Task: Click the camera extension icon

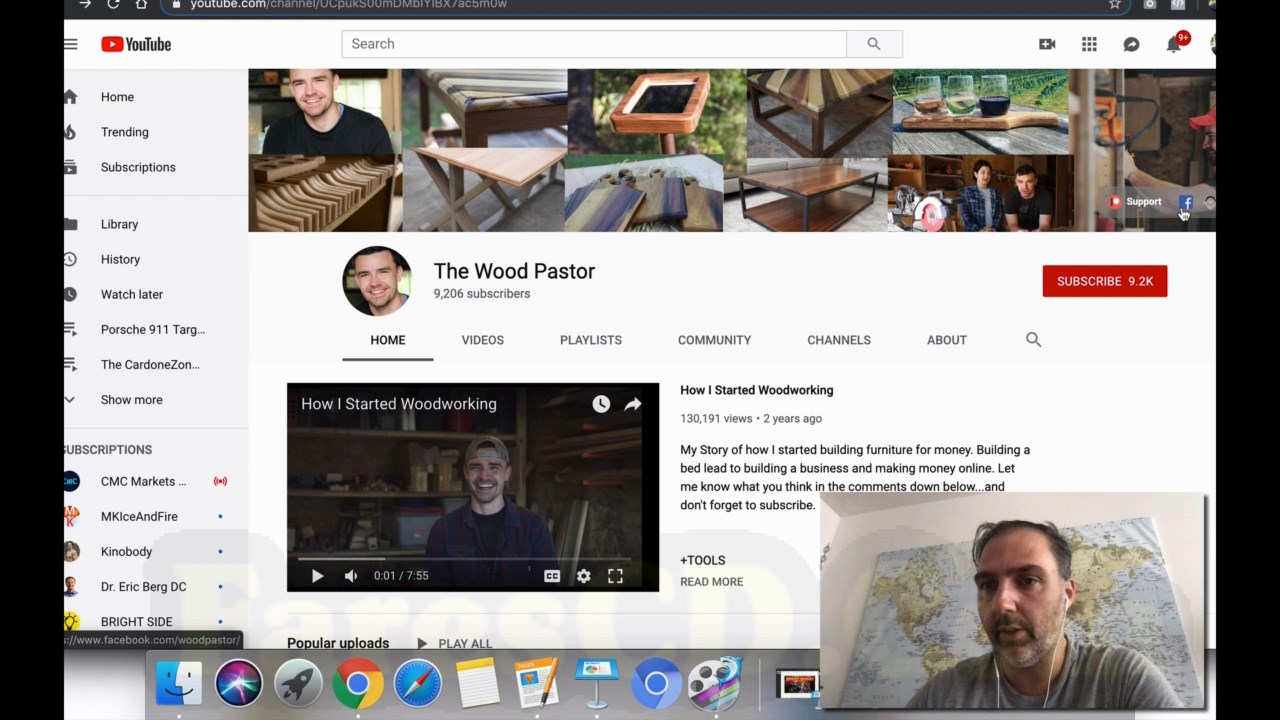Action: pos(1150,4)
